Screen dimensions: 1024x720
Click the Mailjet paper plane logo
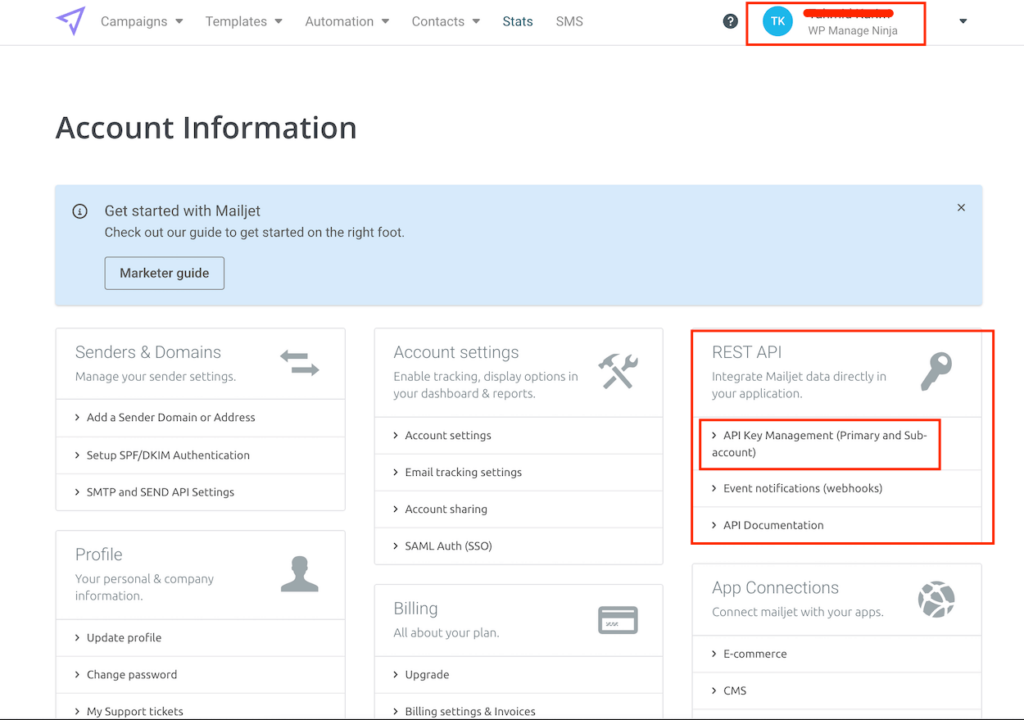pos(71,20)
